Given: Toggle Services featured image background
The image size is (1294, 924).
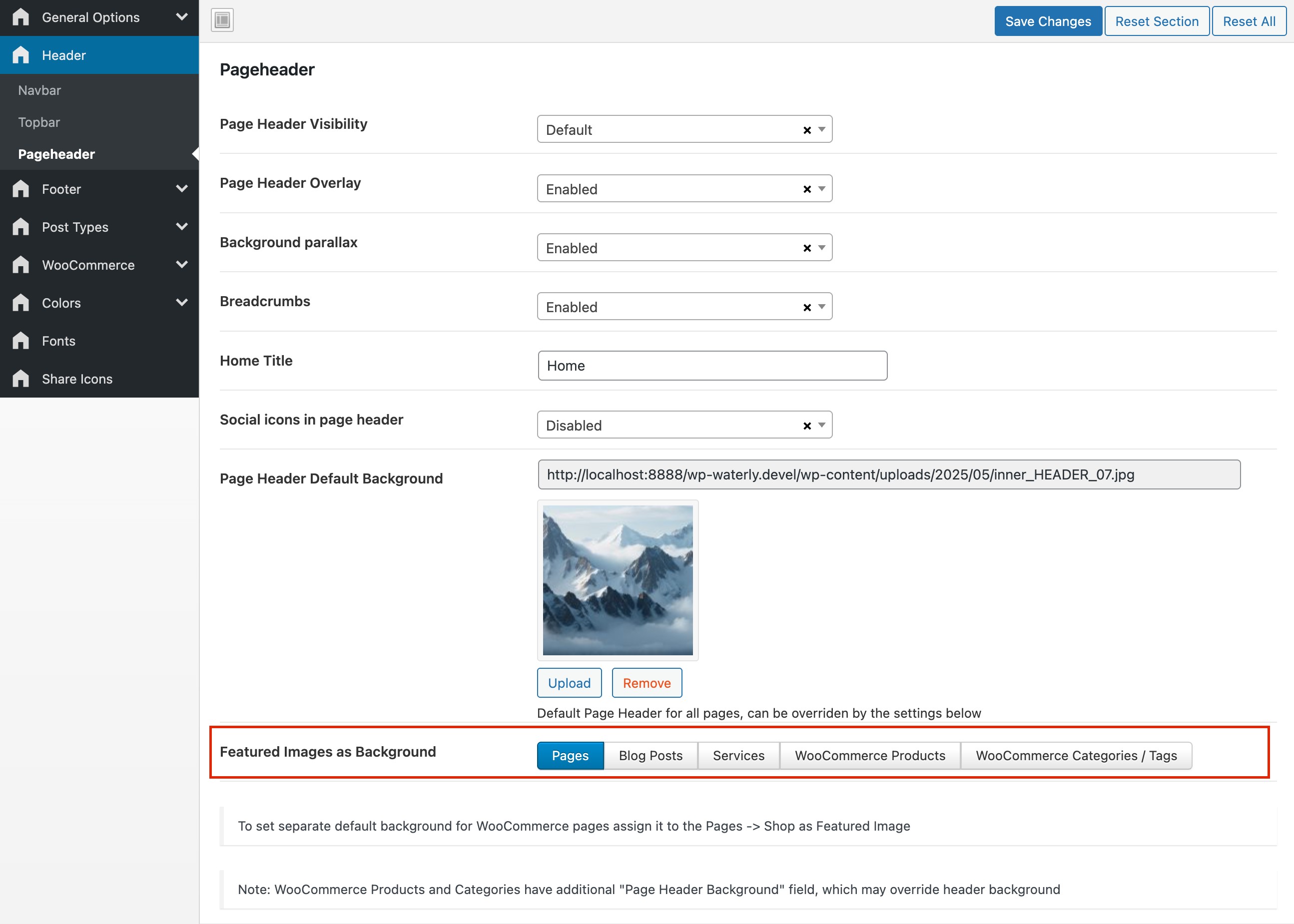Looking at the screenshot, I should pyautogui.click(x=738, y=755).
